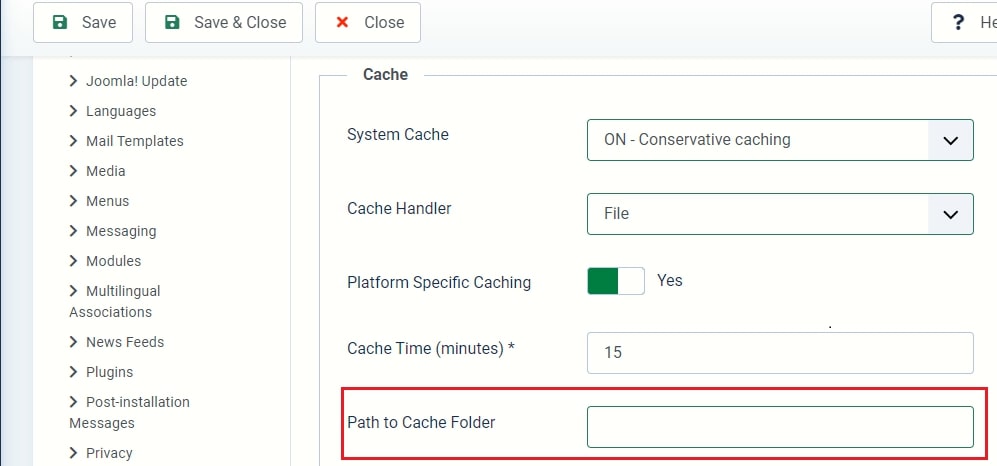Click the chevron beside Mail Templates

pyautogui.click(x=74, y=140)
